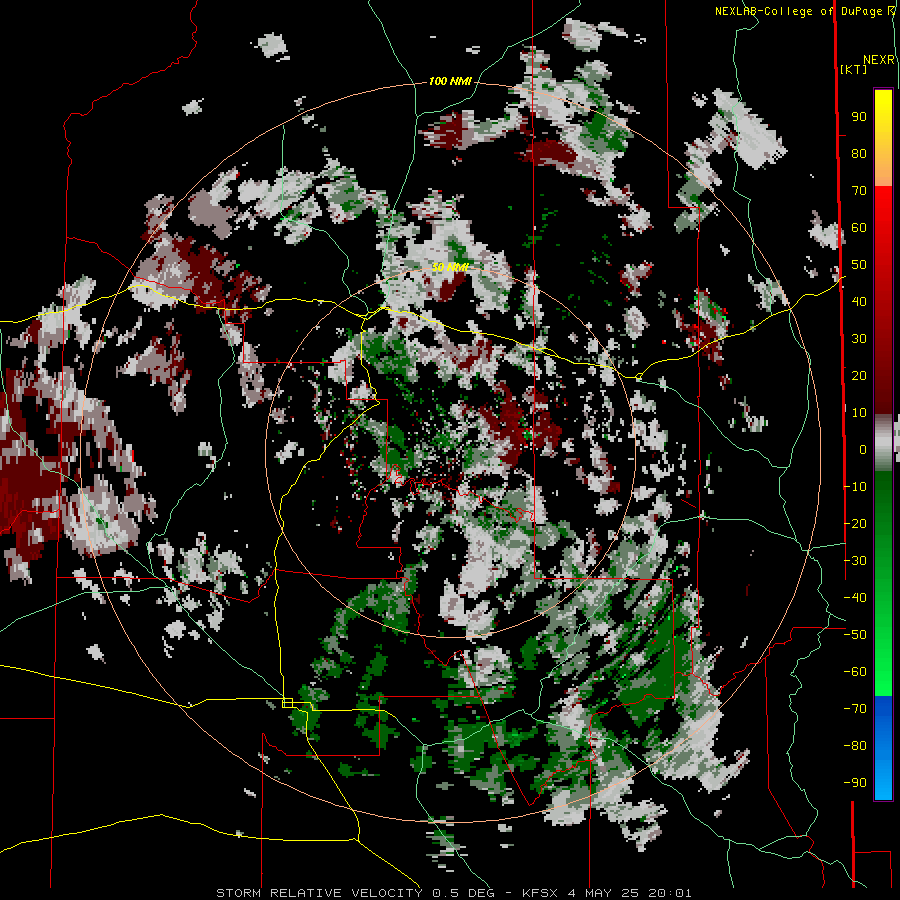Screen dimensions: 900x900
Task: Click the -40 value on velocity scale
Action: point(855,598)
